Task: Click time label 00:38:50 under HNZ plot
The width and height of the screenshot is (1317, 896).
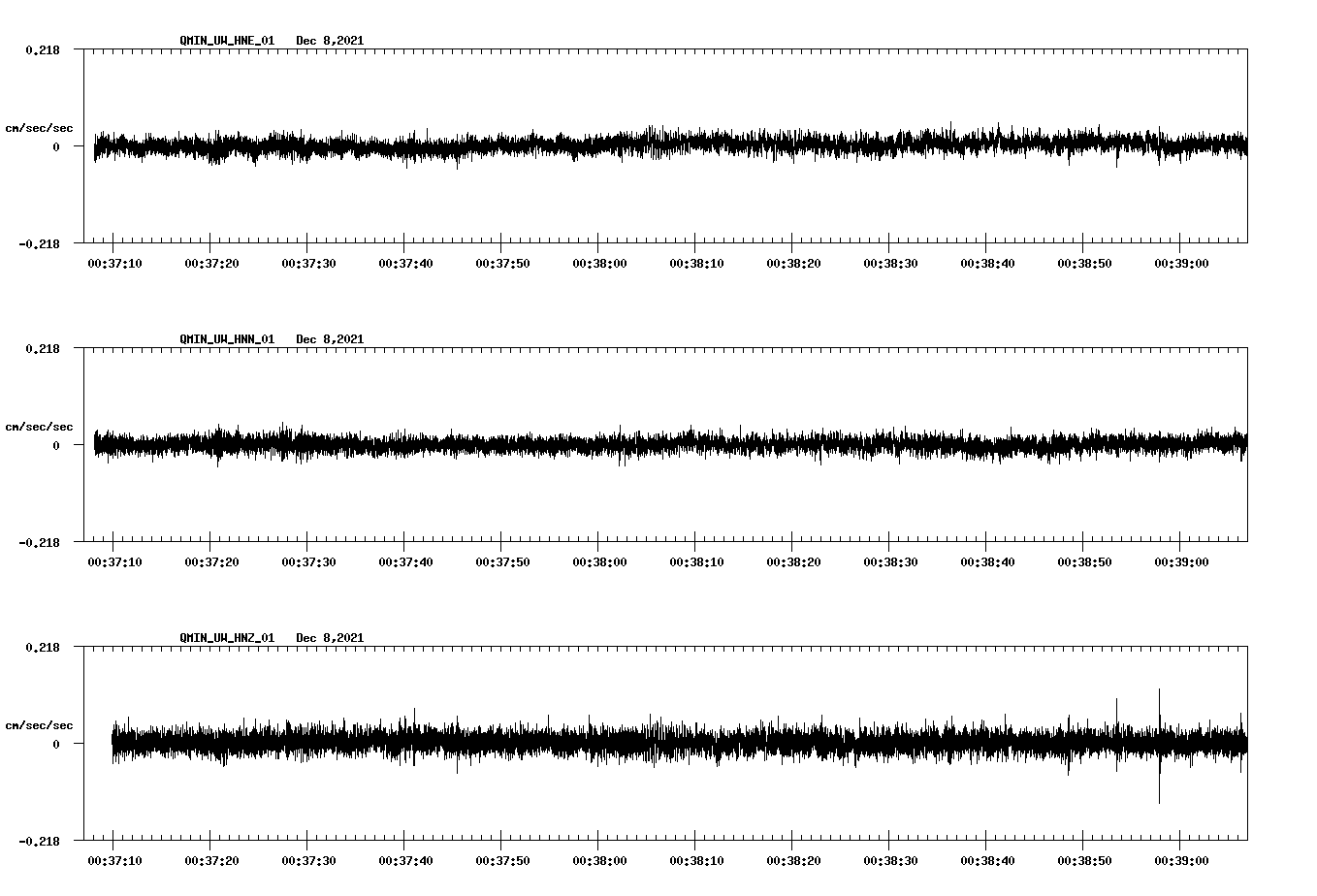Action: click(x=1084, y=861)
